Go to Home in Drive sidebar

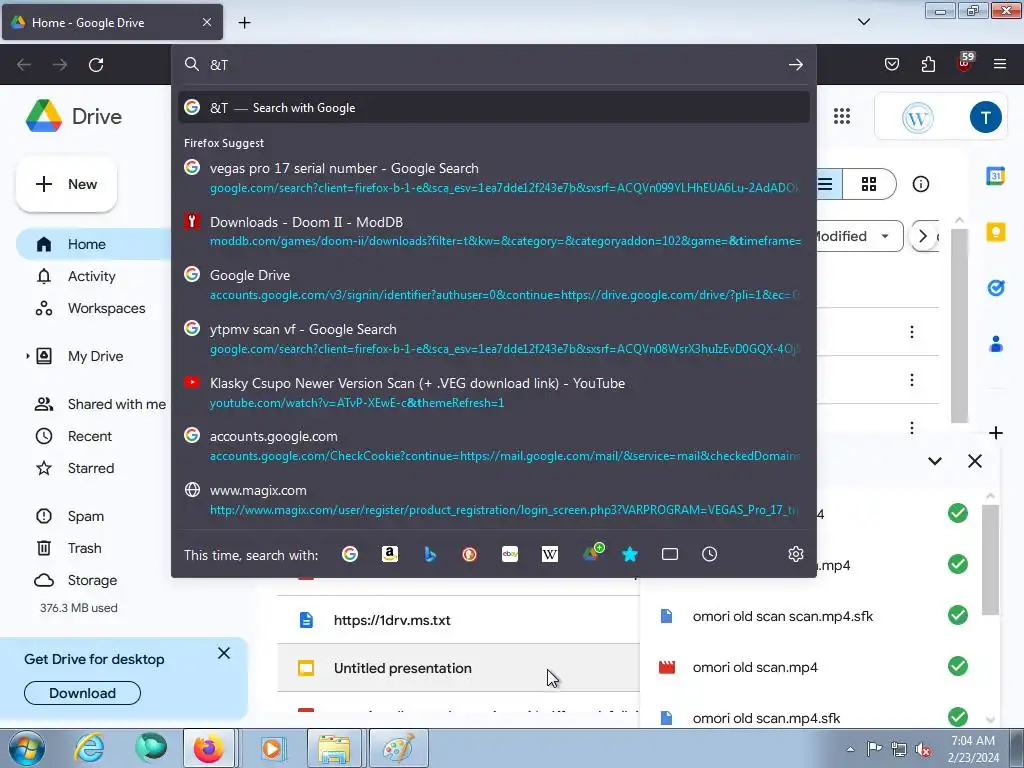coord(95,244)
